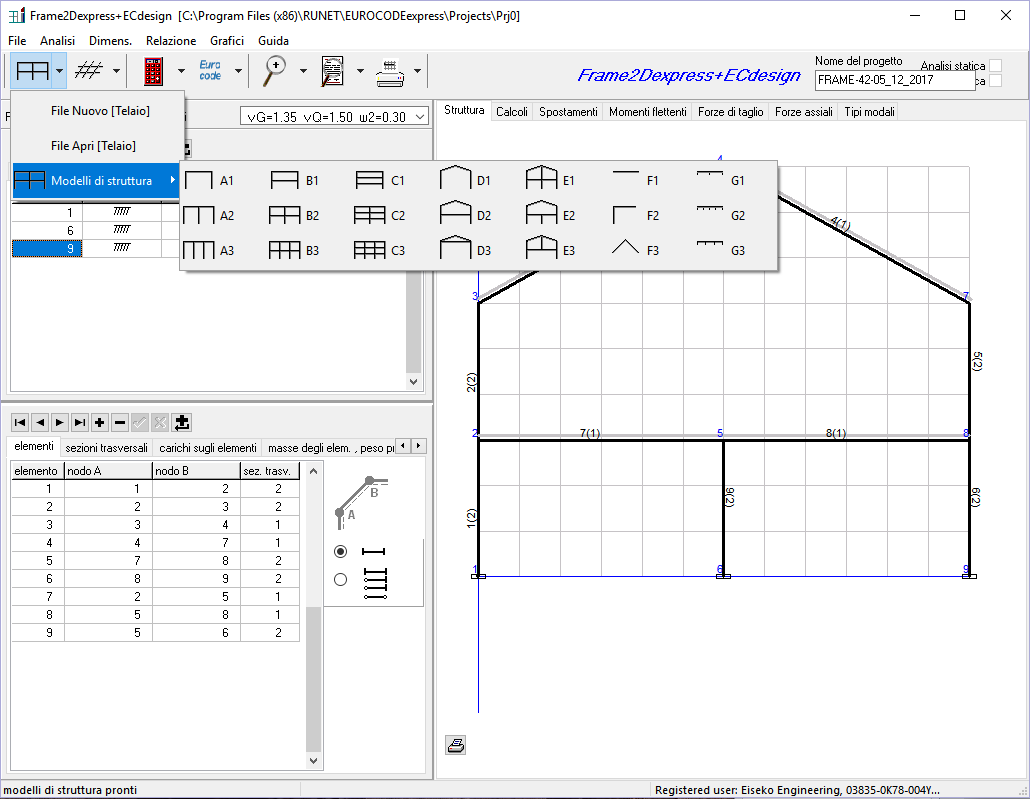Go to last record navigator button
The height and width of the screenshot is (799, 1030).
79,422
